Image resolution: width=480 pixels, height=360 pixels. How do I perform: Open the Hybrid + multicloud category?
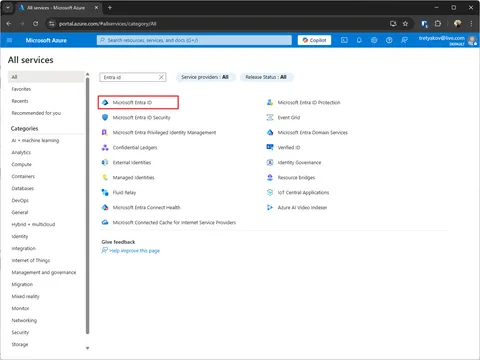pos(33,224)
